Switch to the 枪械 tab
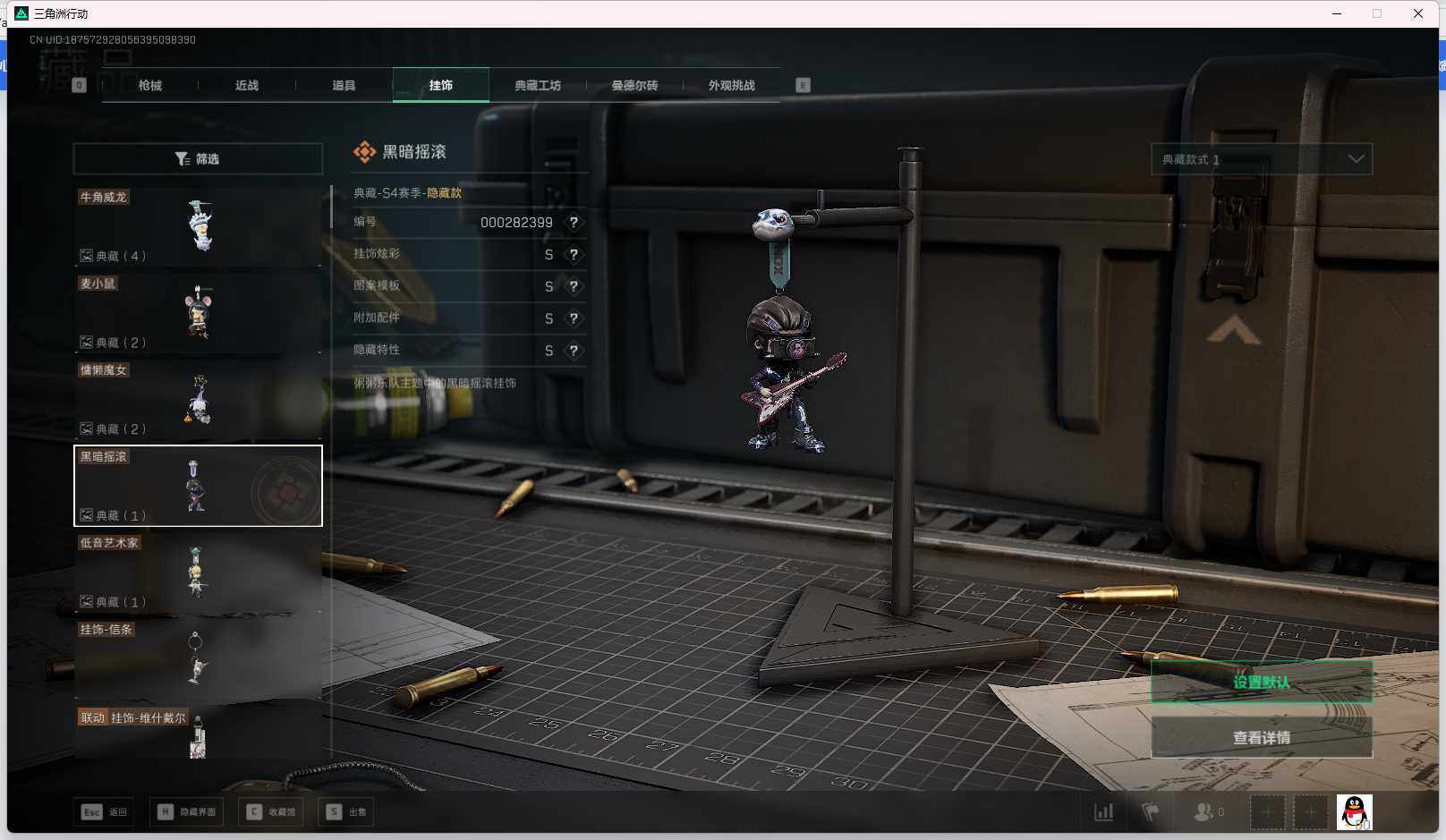1446x840 pixels. click(x=150, y=86)
